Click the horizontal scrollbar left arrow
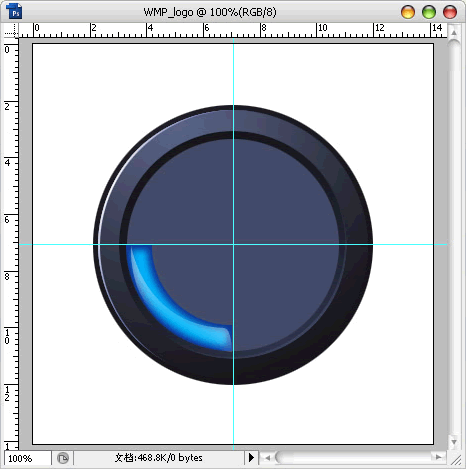 click(x=267, y=458)
